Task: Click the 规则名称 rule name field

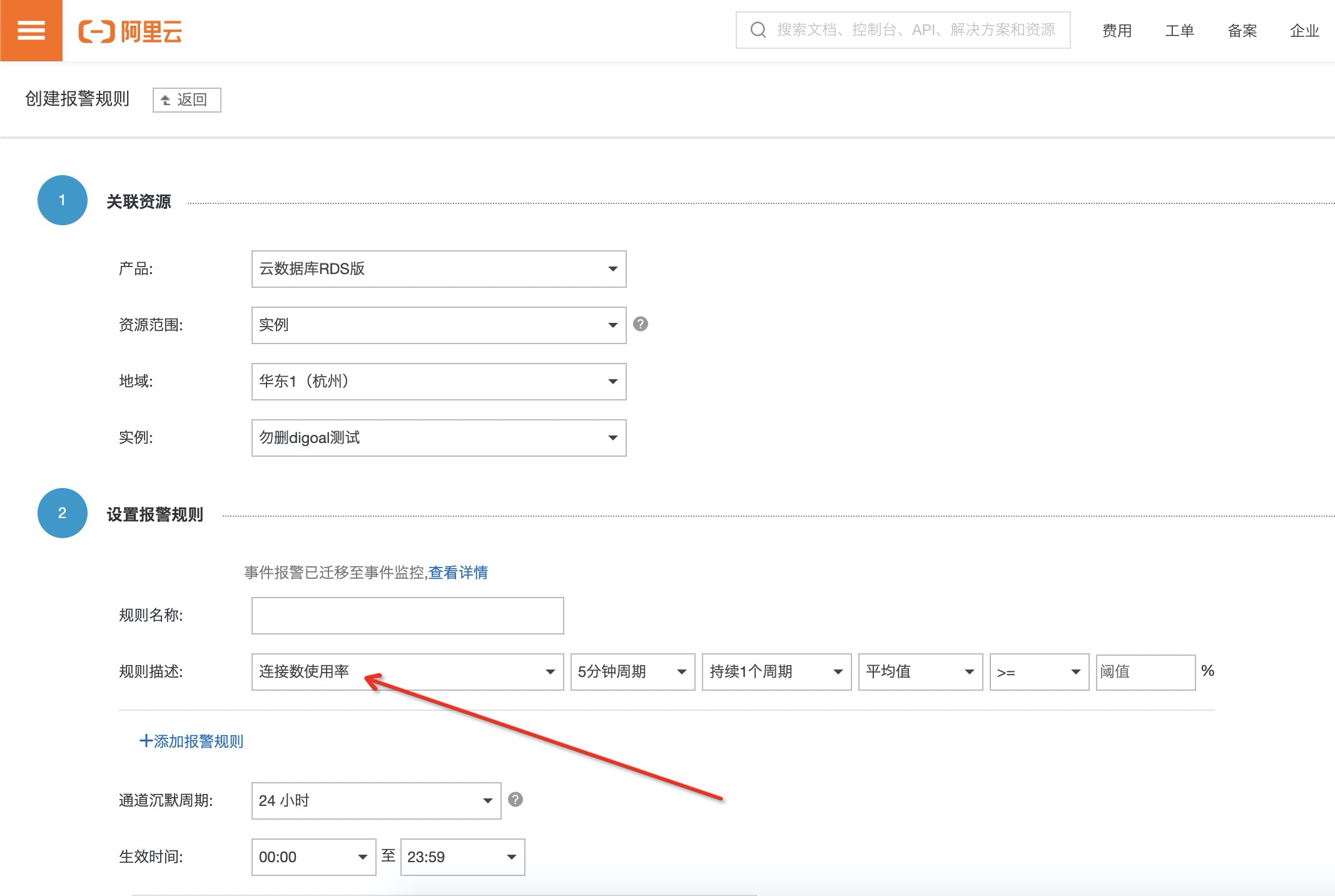Action: (407, 616)
